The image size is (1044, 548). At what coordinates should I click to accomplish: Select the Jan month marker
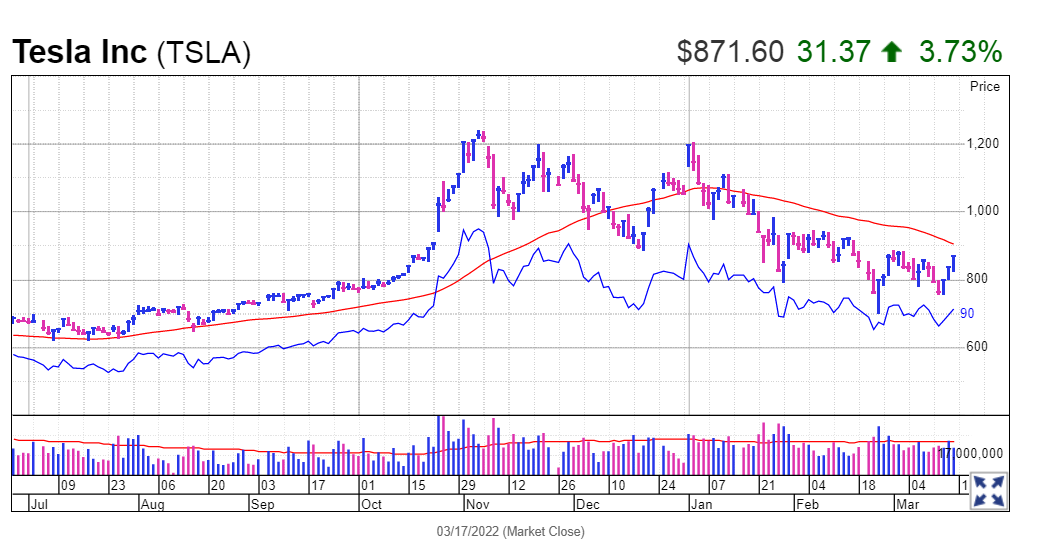[701, 504]
